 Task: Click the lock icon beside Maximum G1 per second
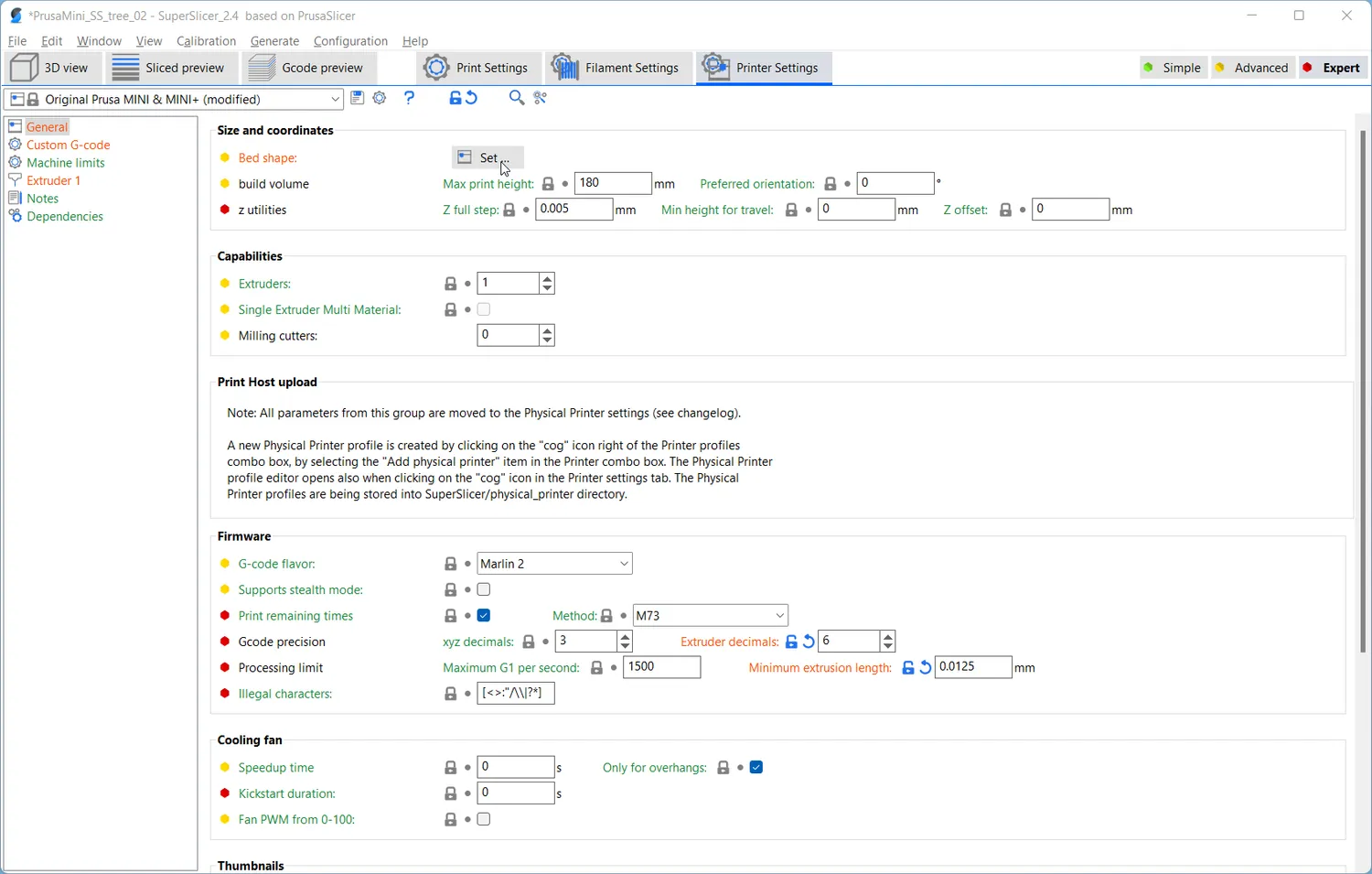tap(597, 668)
